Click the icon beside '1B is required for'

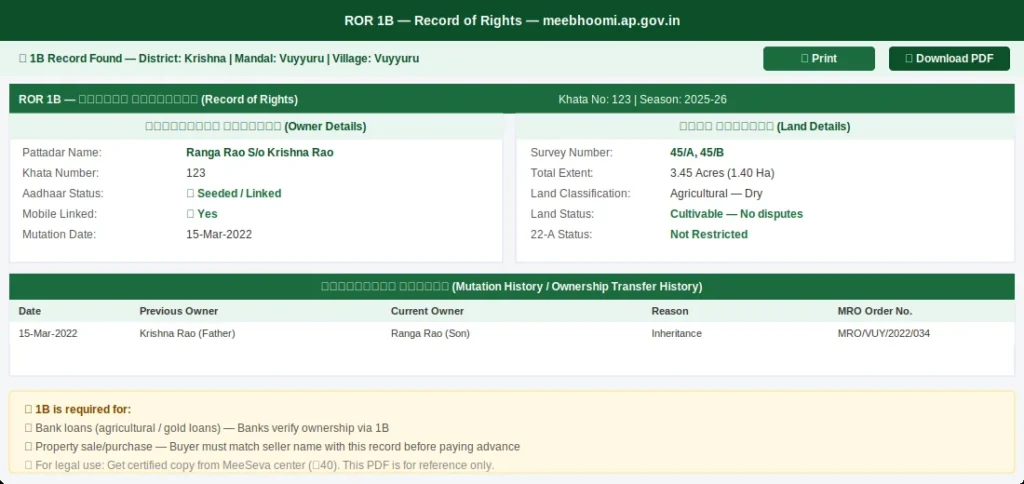click(x=28, y=409)
